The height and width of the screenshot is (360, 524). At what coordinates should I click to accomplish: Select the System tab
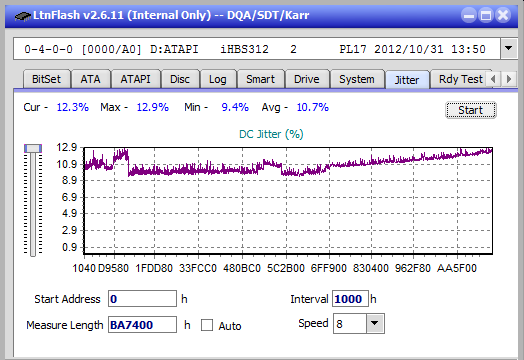tap(357, 79)
